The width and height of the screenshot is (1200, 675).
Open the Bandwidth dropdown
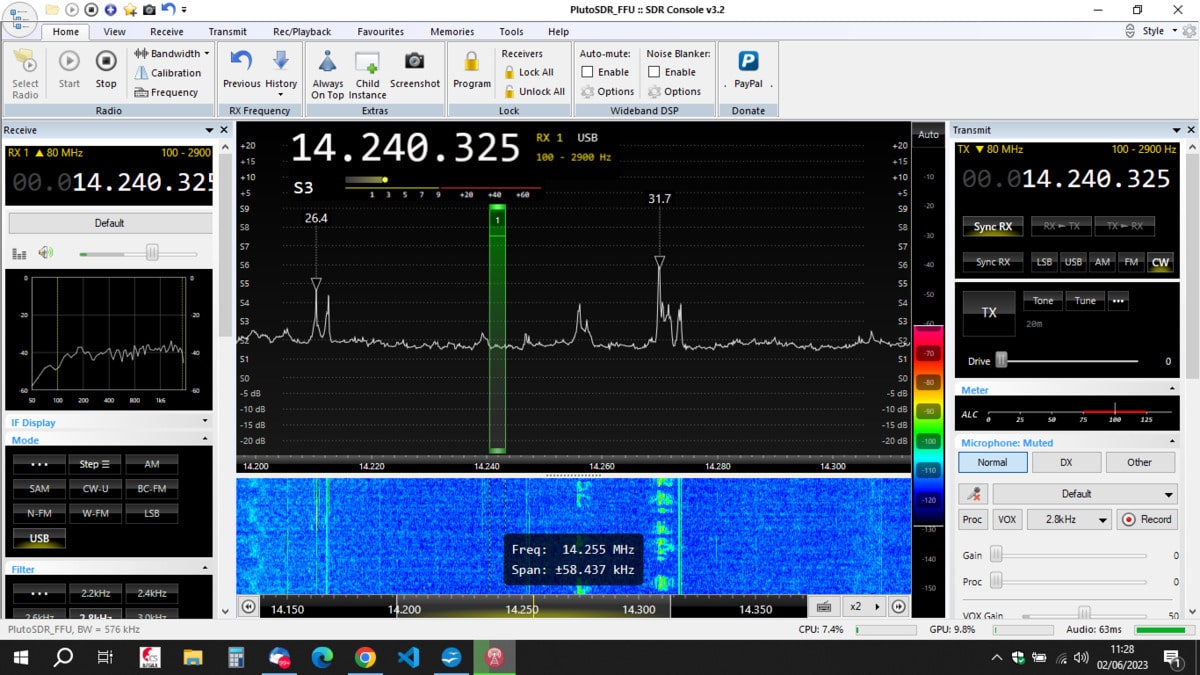170,53
